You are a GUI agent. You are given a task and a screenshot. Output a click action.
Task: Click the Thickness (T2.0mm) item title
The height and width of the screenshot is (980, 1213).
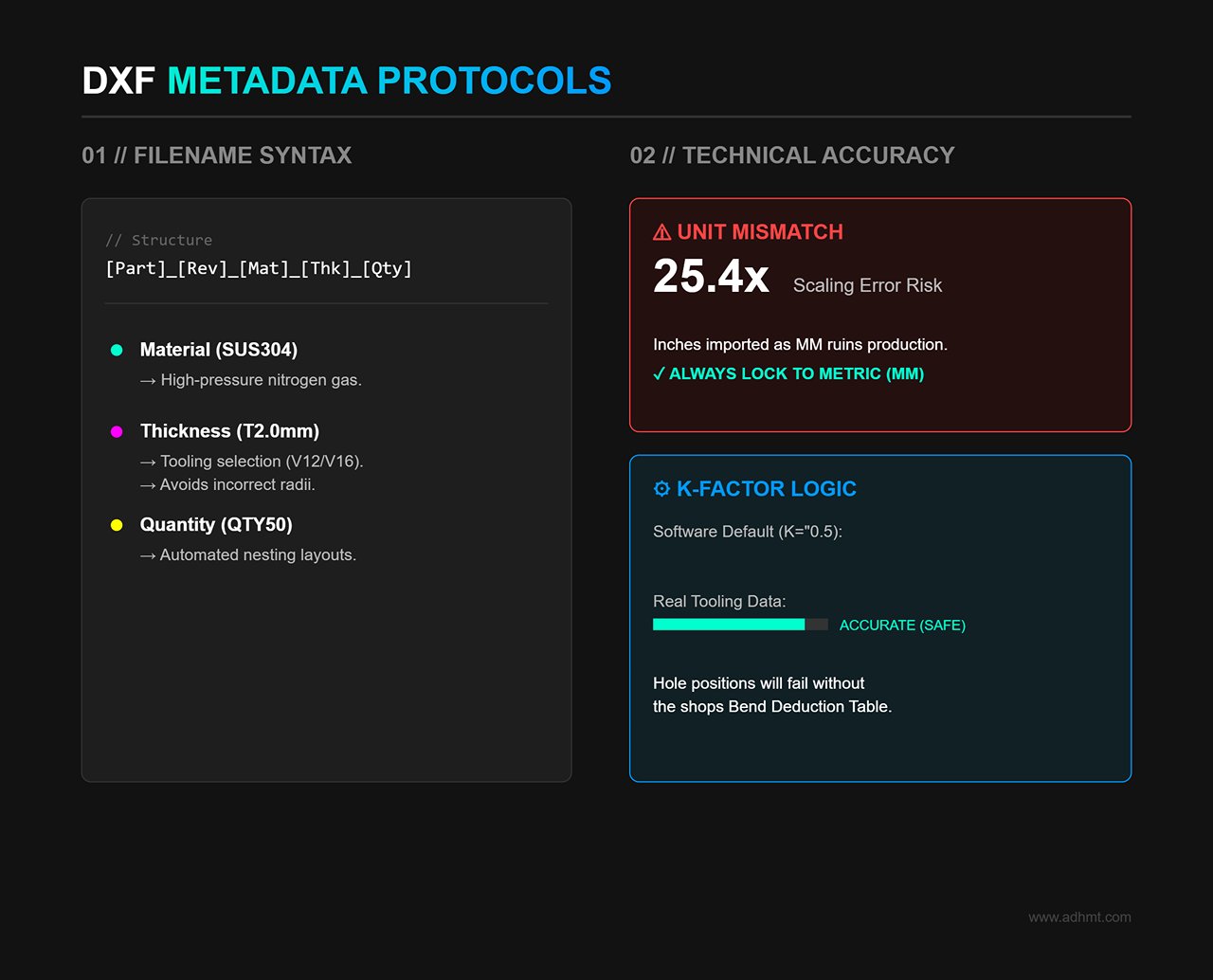229,431
